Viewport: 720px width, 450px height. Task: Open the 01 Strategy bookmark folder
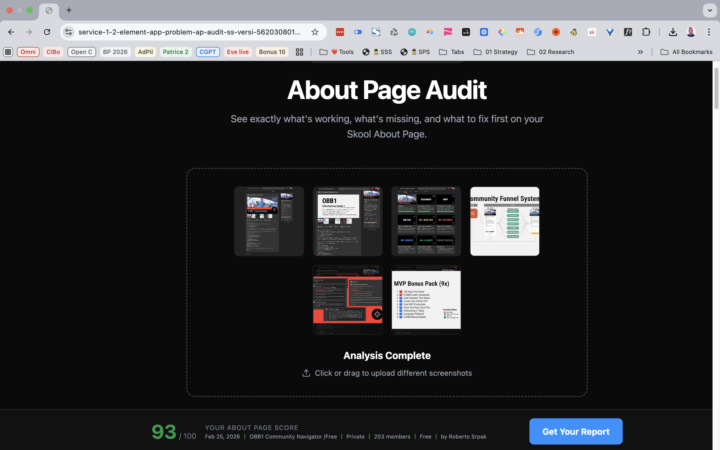(x=495, y=52)
